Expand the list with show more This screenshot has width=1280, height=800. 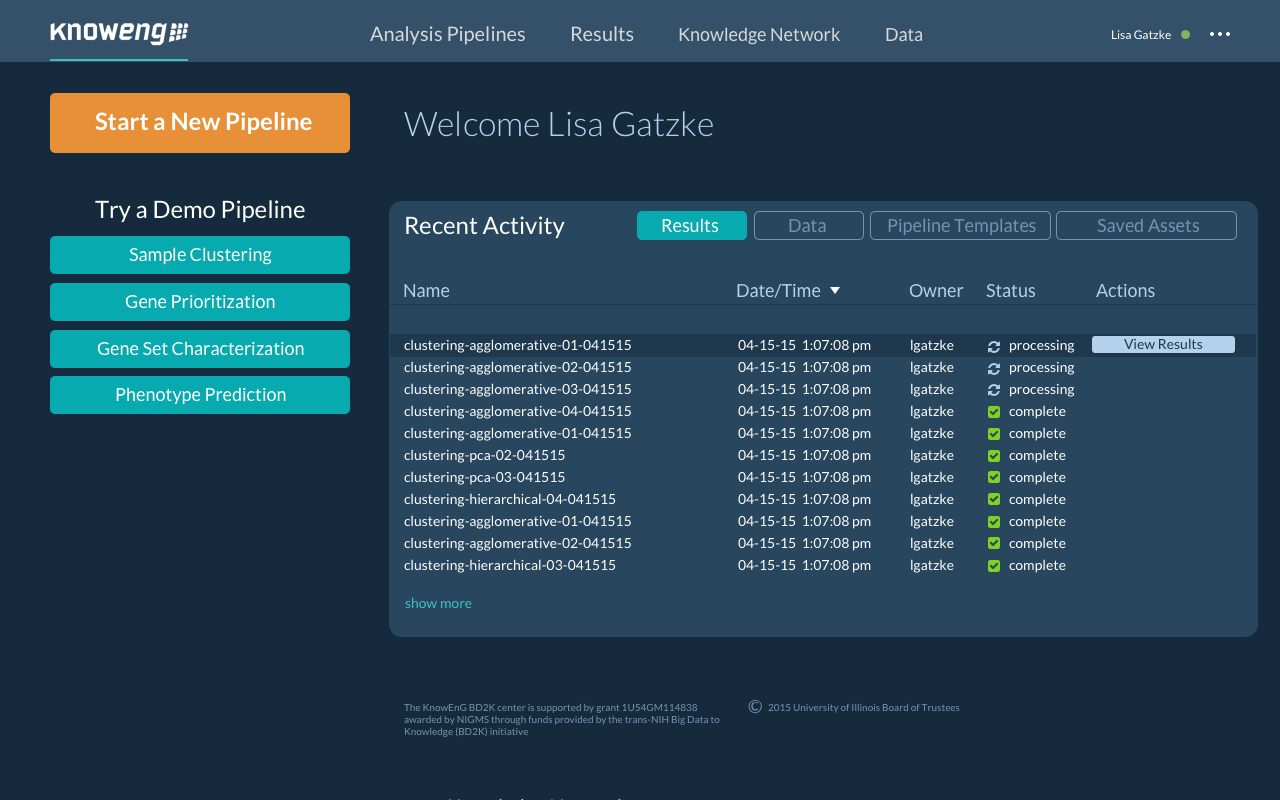438,603
